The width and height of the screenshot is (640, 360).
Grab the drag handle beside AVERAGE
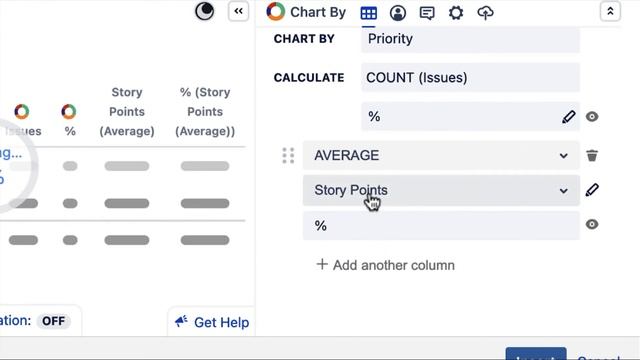point(288,156)
